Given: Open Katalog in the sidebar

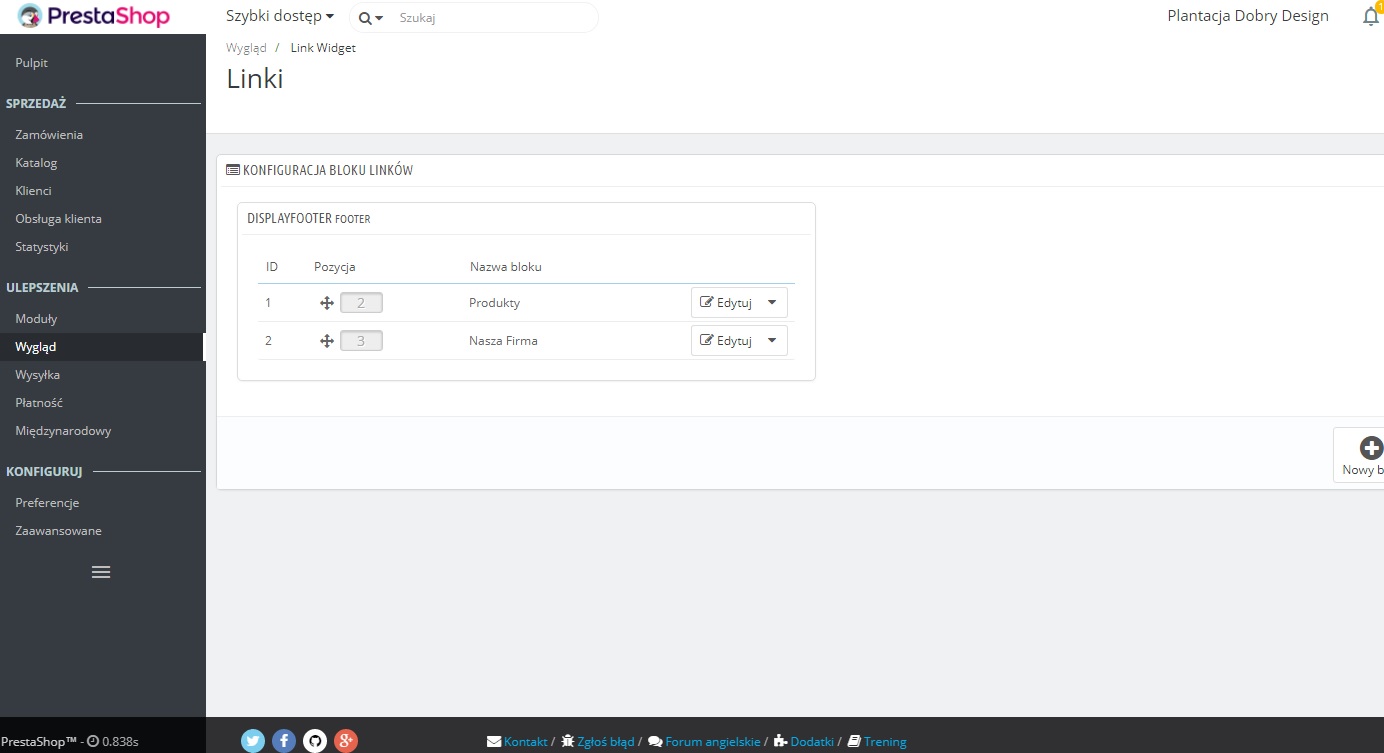Looking at the screenshot, I should pyautogui.click(x=36, y=163).
